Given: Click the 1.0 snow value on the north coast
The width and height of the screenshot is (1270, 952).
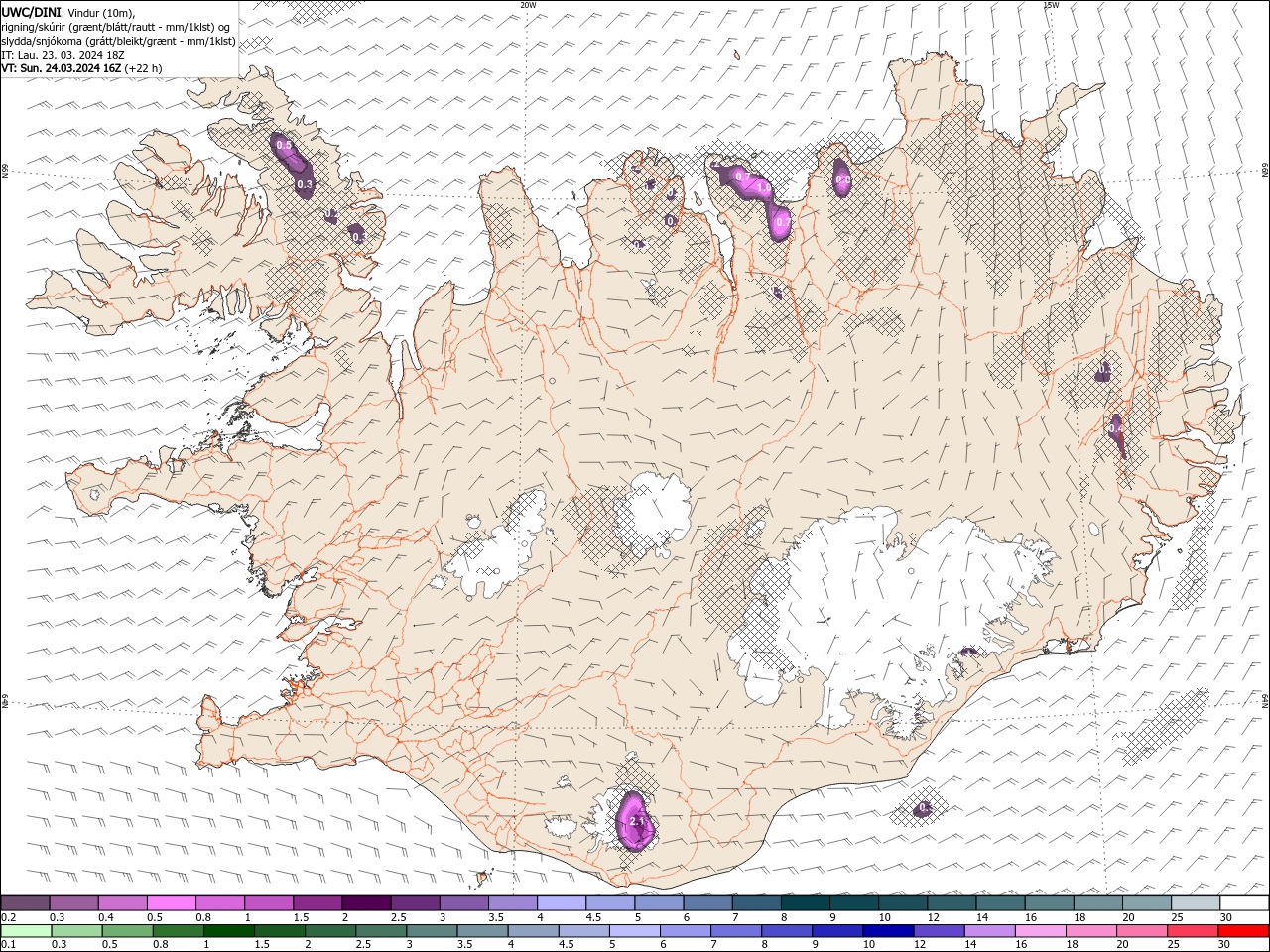Looking at the screenshot, I should [763, 186].
